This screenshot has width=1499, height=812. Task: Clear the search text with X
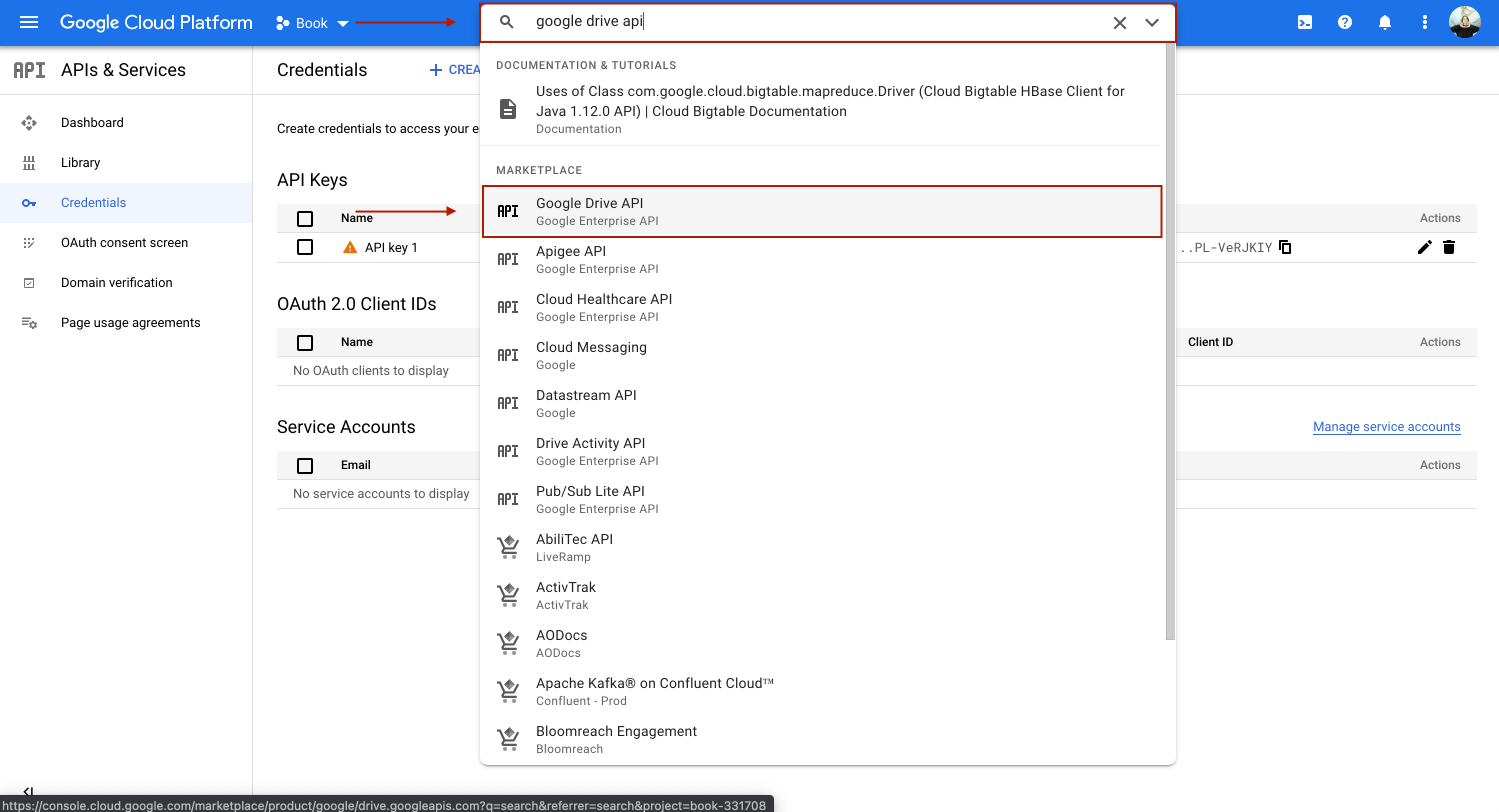tap(1119, 22)
